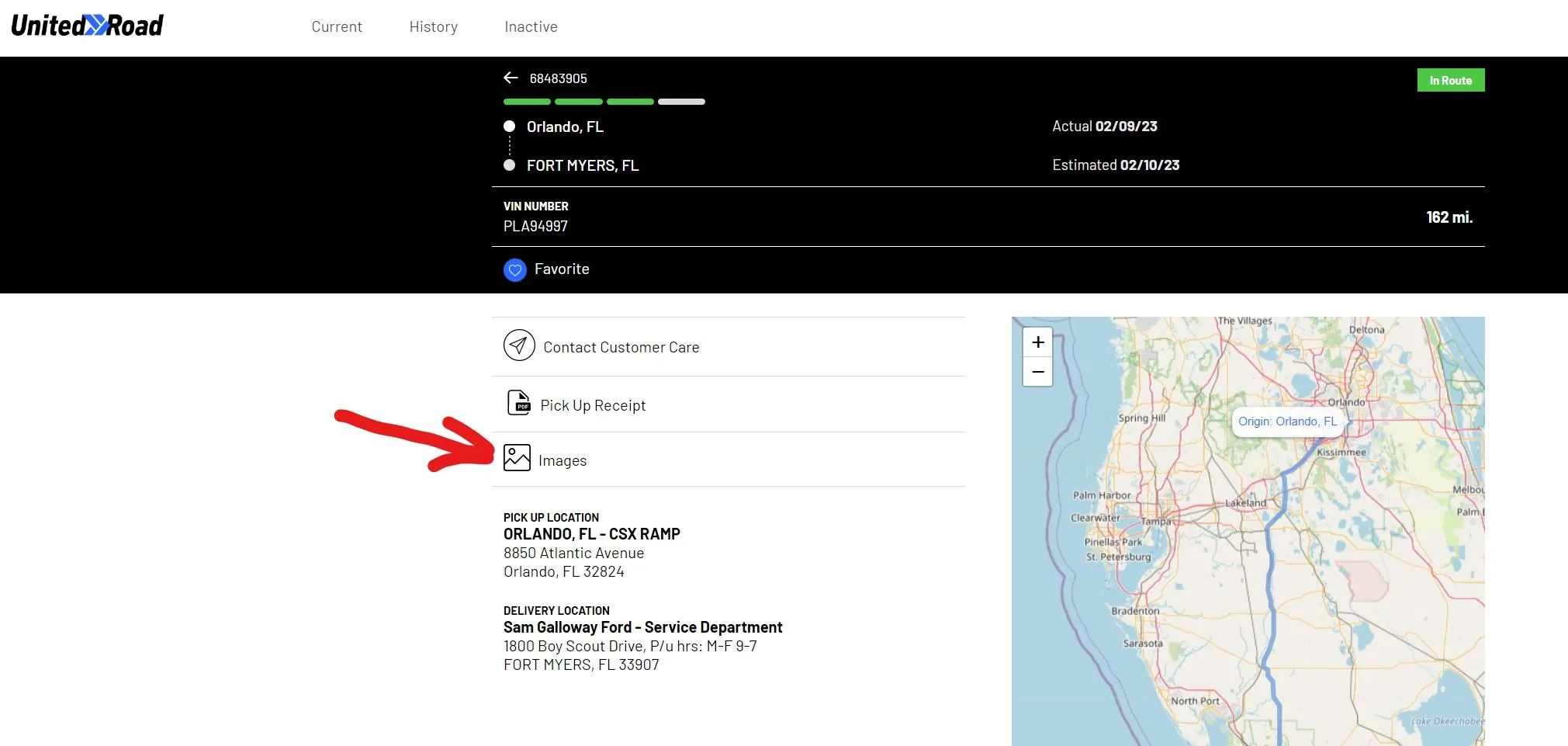1568x746 pixels.
Task: Click ORLANDO, FL - CSX RAMP pickup name
Action: click(x=592, y=534)
